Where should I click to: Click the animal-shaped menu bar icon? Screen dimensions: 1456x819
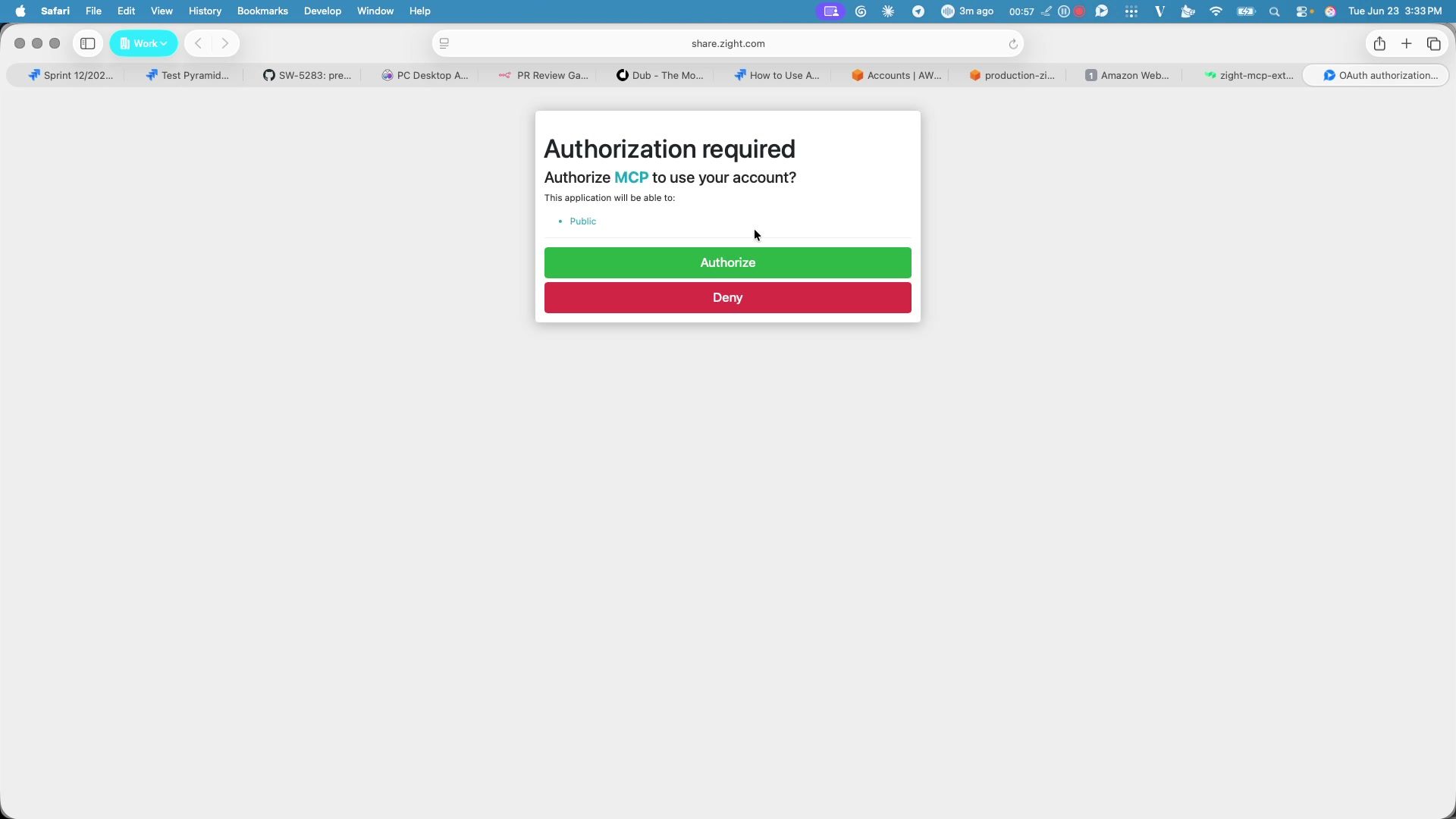point(1188,11)
